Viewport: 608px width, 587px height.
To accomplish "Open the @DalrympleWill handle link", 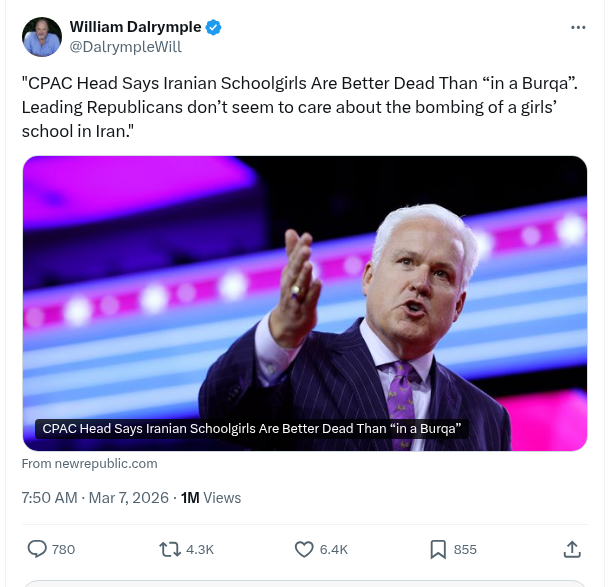I will point(125,47).
